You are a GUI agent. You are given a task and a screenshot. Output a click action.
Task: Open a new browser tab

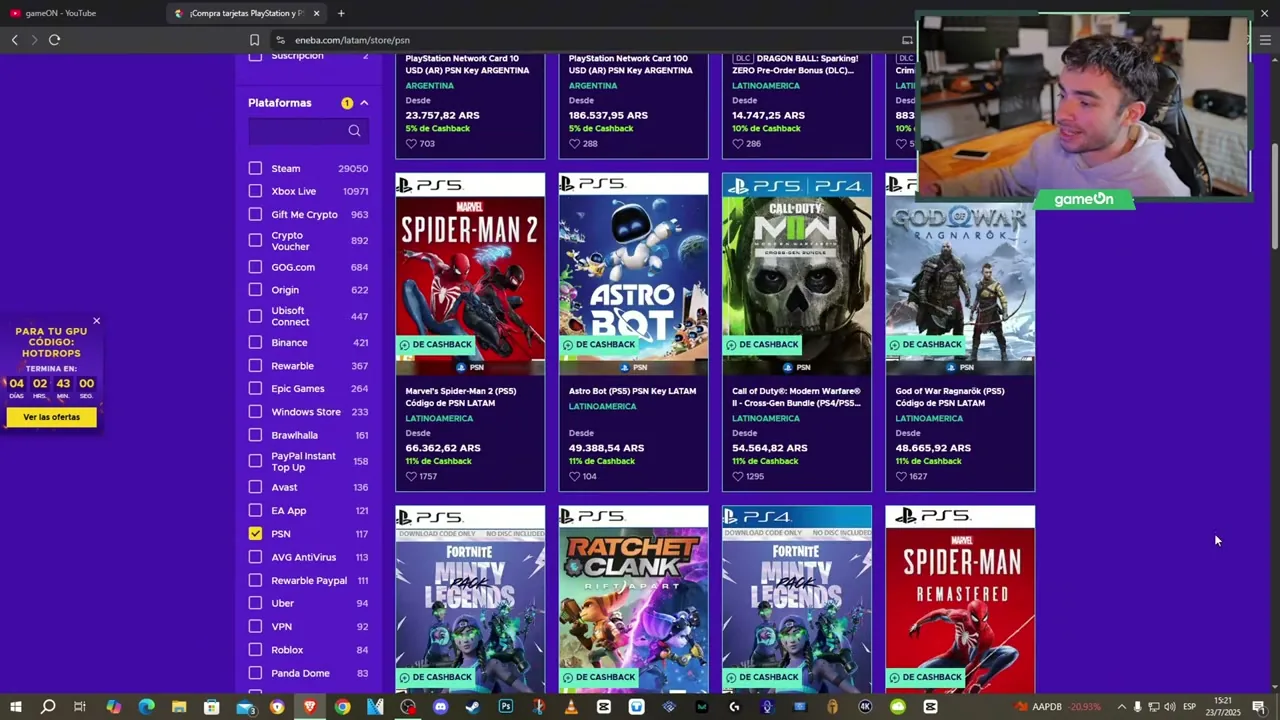coord(341,13)
